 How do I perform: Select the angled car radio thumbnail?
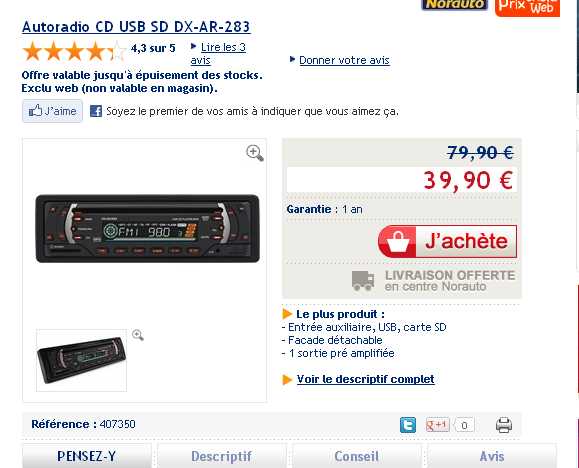(82, 360)
